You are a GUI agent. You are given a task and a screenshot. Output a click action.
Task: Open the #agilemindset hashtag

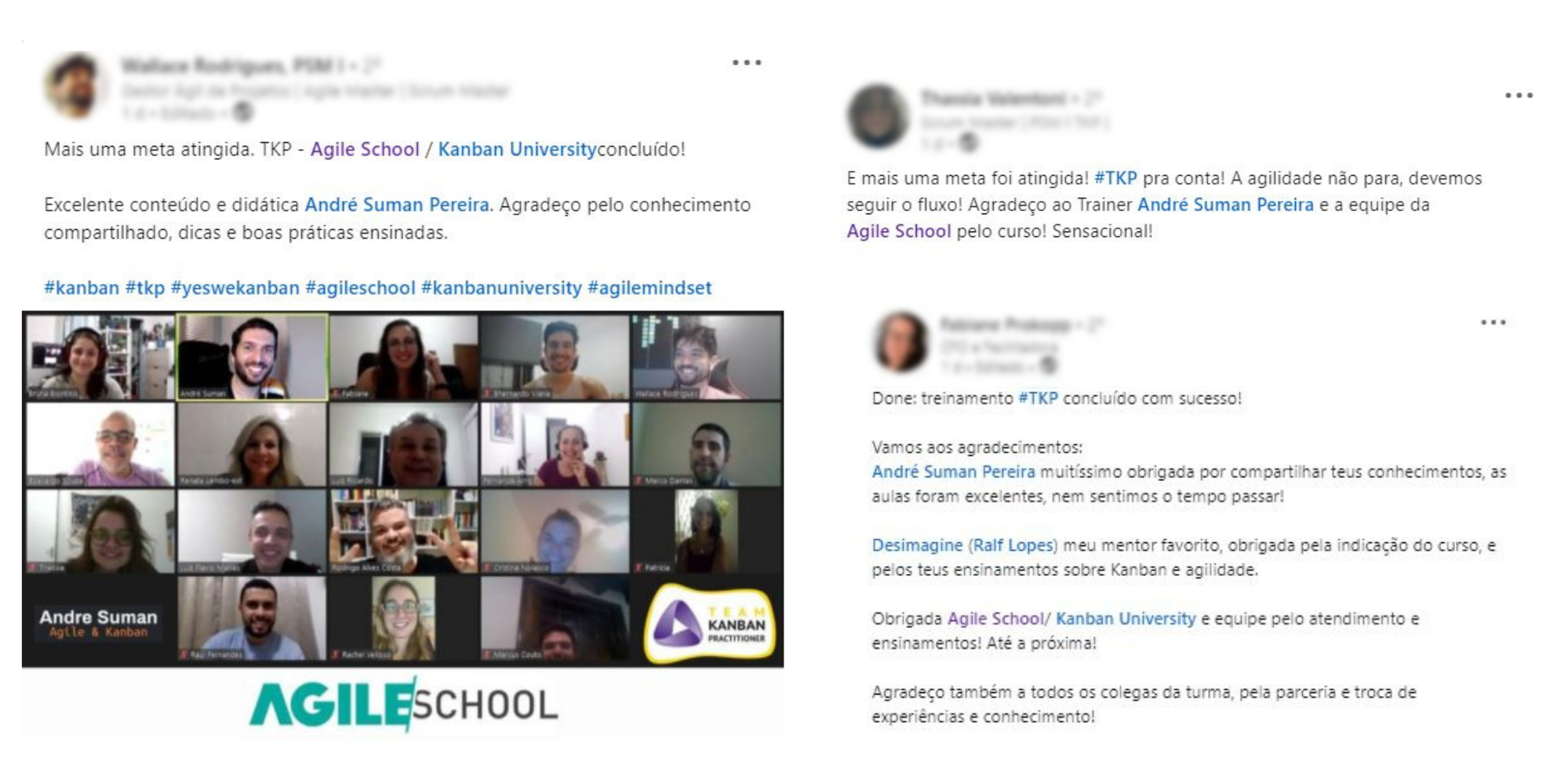point(649,288)
